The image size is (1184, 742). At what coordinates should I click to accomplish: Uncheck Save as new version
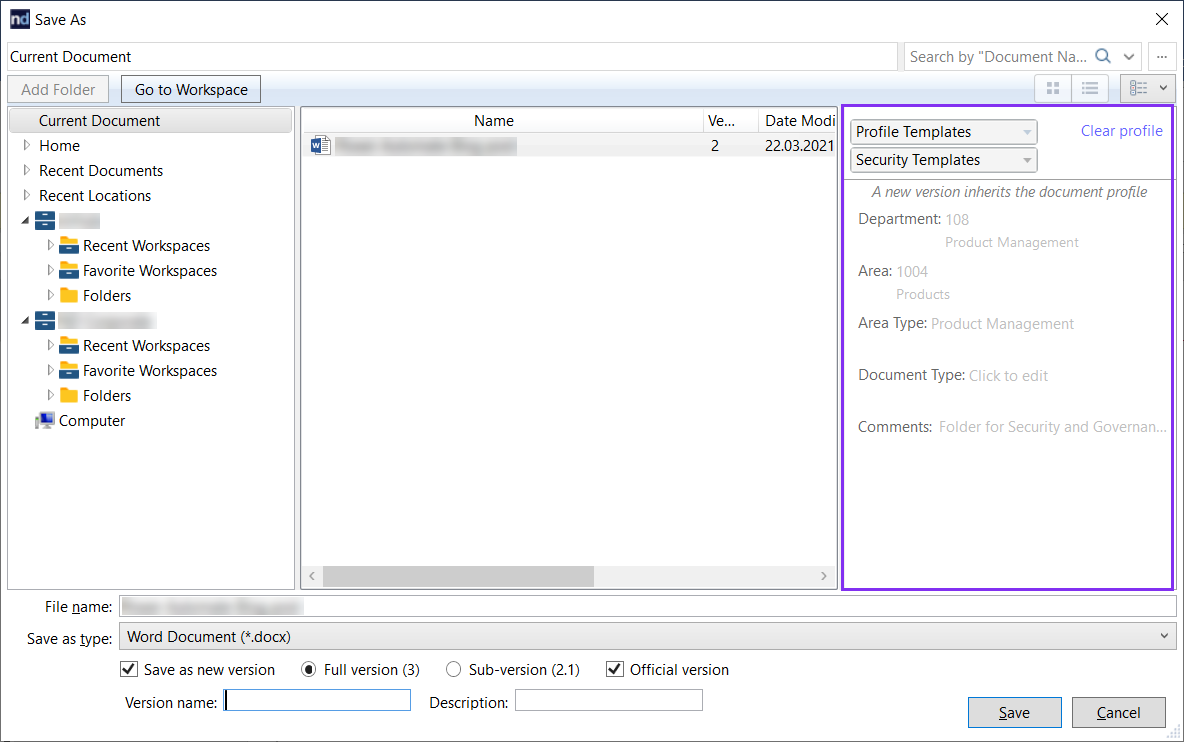pos(129,670)
